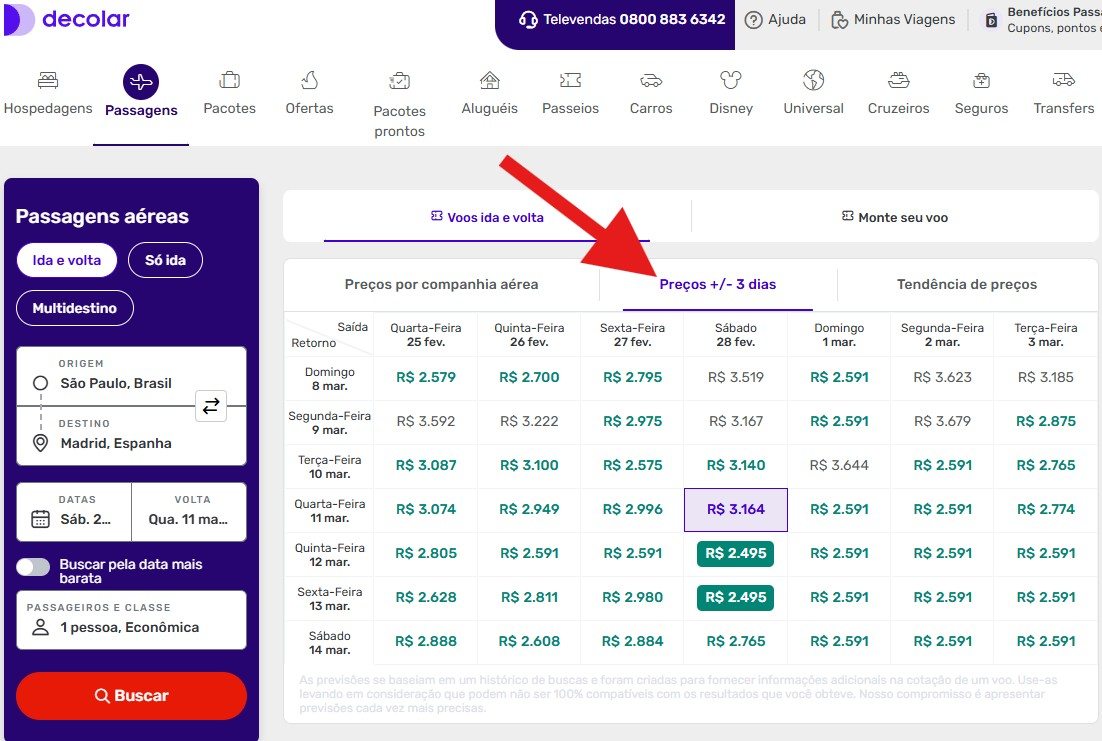
Task: Swap origin and destination arrows
Action: (211, 406)
